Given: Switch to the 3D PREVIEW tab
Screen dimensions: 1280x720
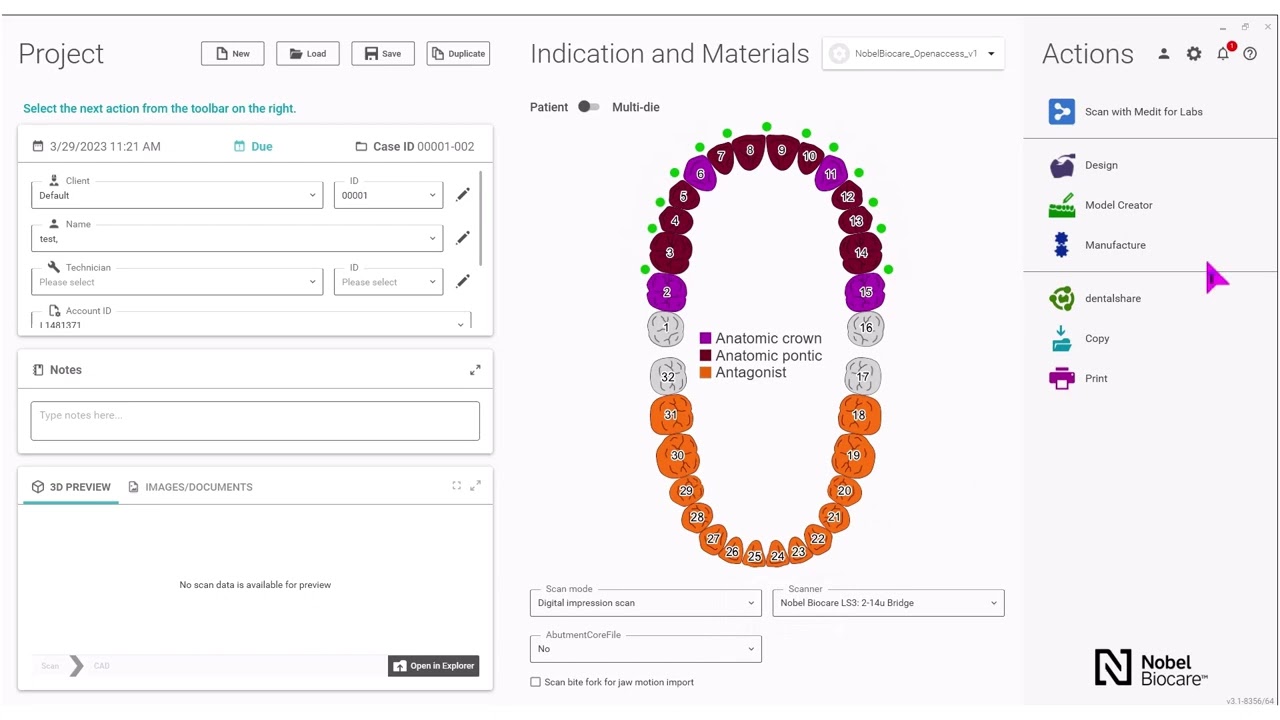Looking at the screenshot, I should click(71, 487).
